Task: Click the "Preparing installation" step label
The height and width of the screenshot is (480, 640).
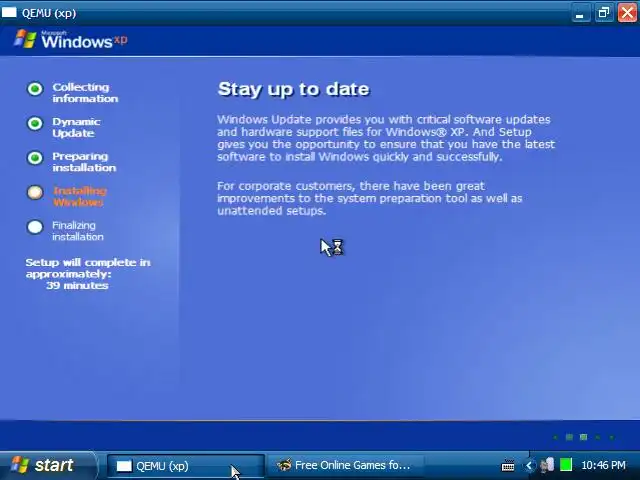Action: 84,162
